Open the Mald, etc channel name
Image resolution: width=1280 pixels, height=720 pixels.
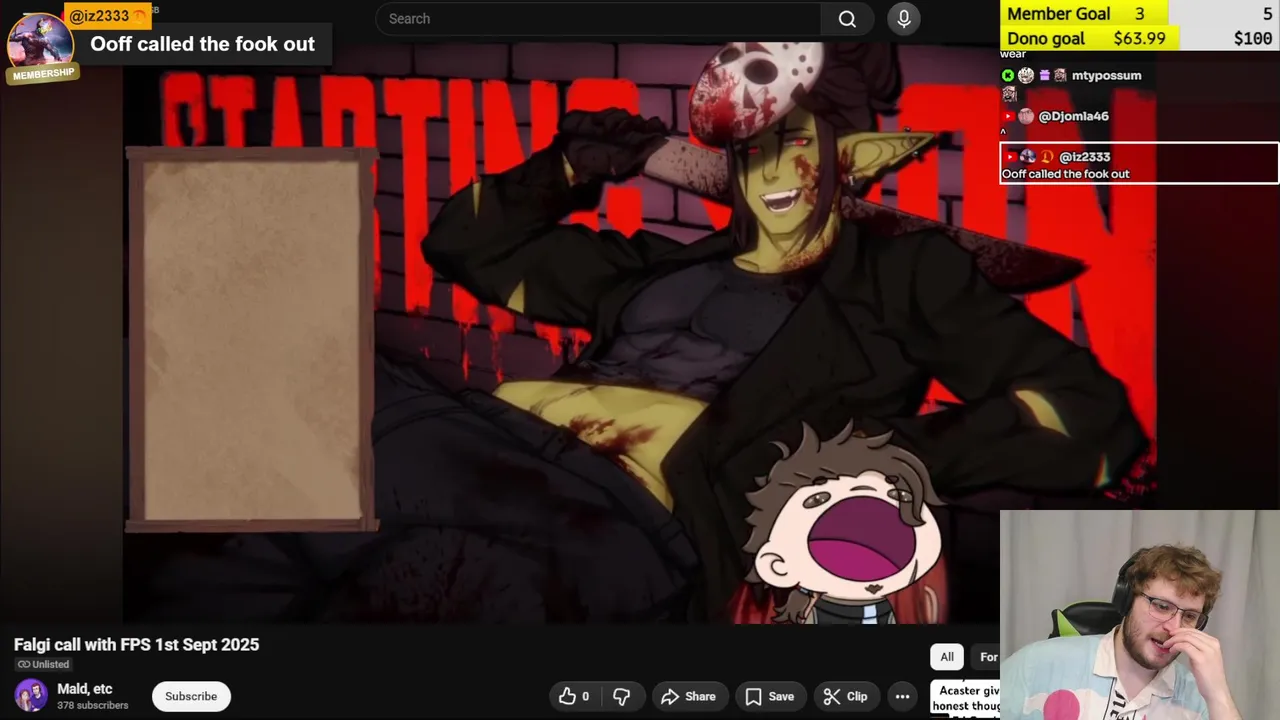(85, 689)
